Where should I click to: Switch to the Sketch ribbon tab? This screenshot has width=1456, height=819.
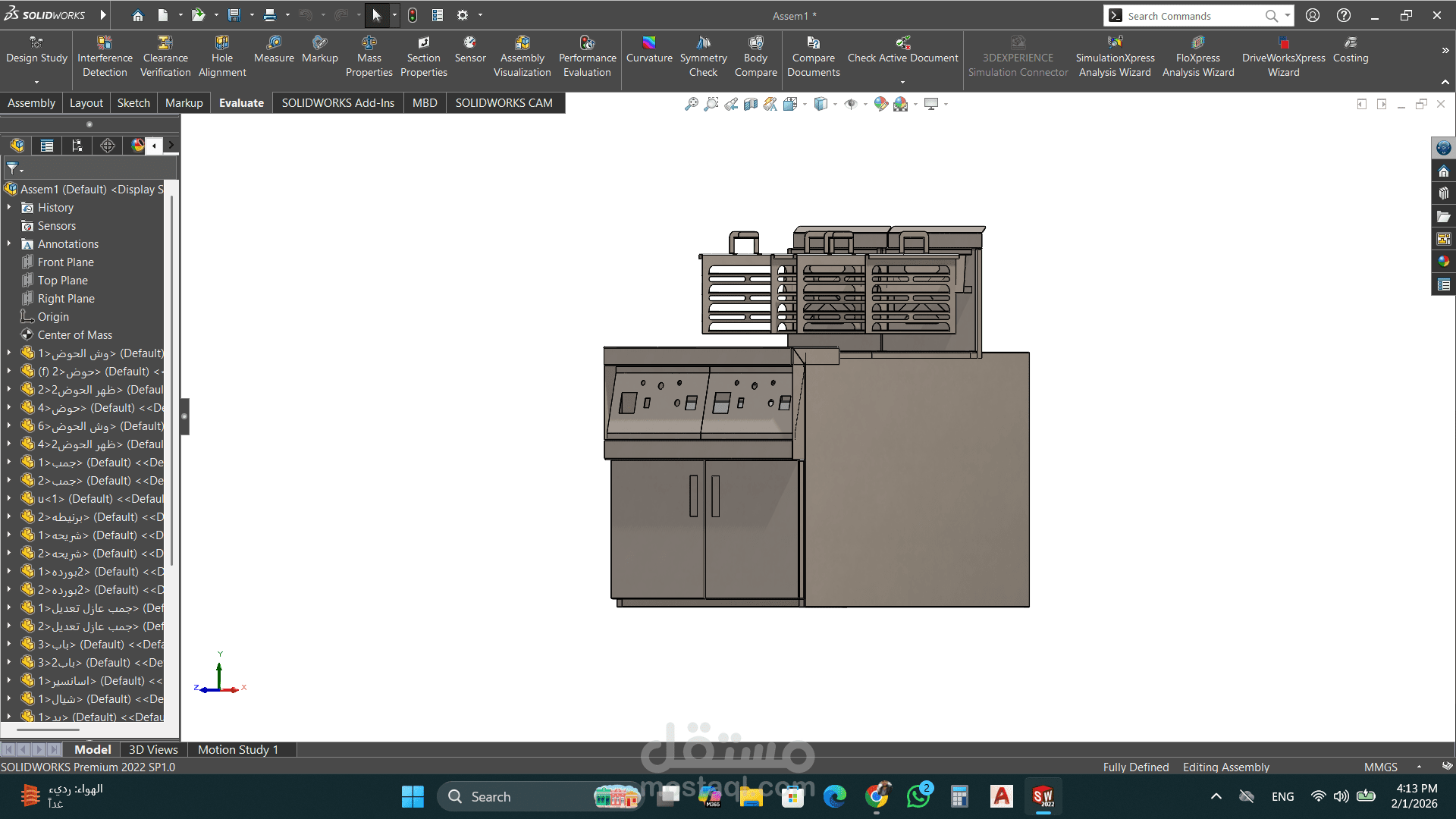click(x=133, y=103)
